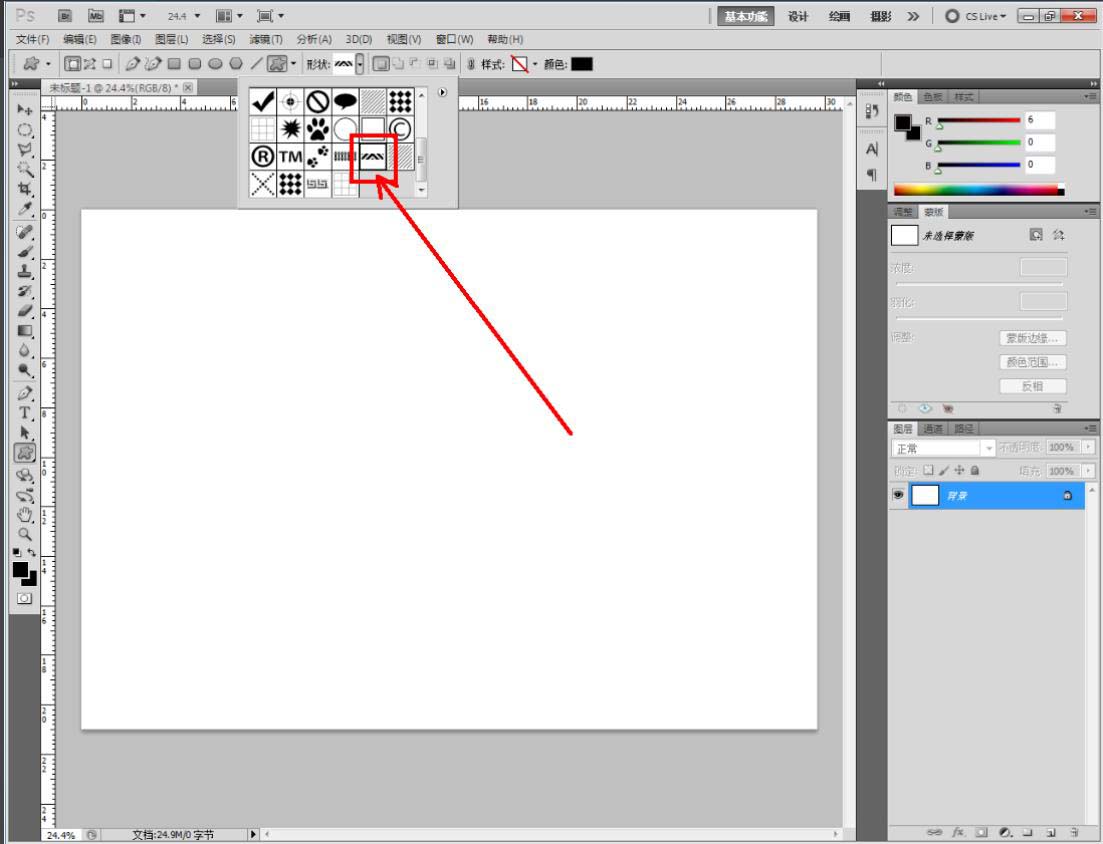Select the Horizontal Type tool

coord(25,413)
